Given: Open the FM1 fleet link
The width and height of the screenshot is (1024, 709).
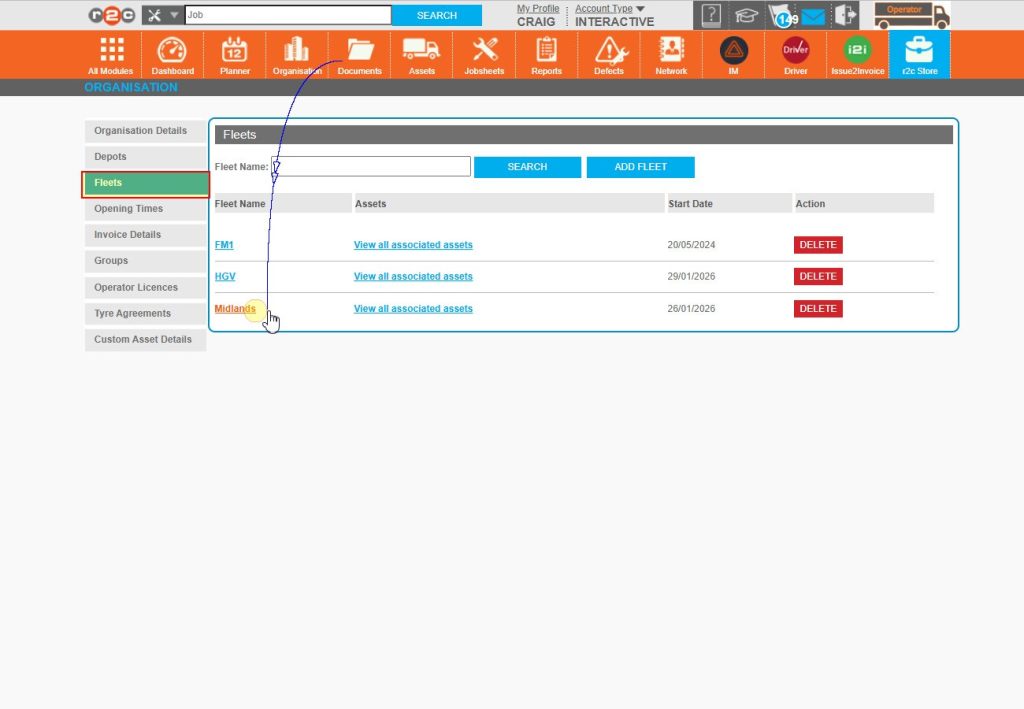Looking at the screenshot, I should pyautogui.click(x=224, y=245).
